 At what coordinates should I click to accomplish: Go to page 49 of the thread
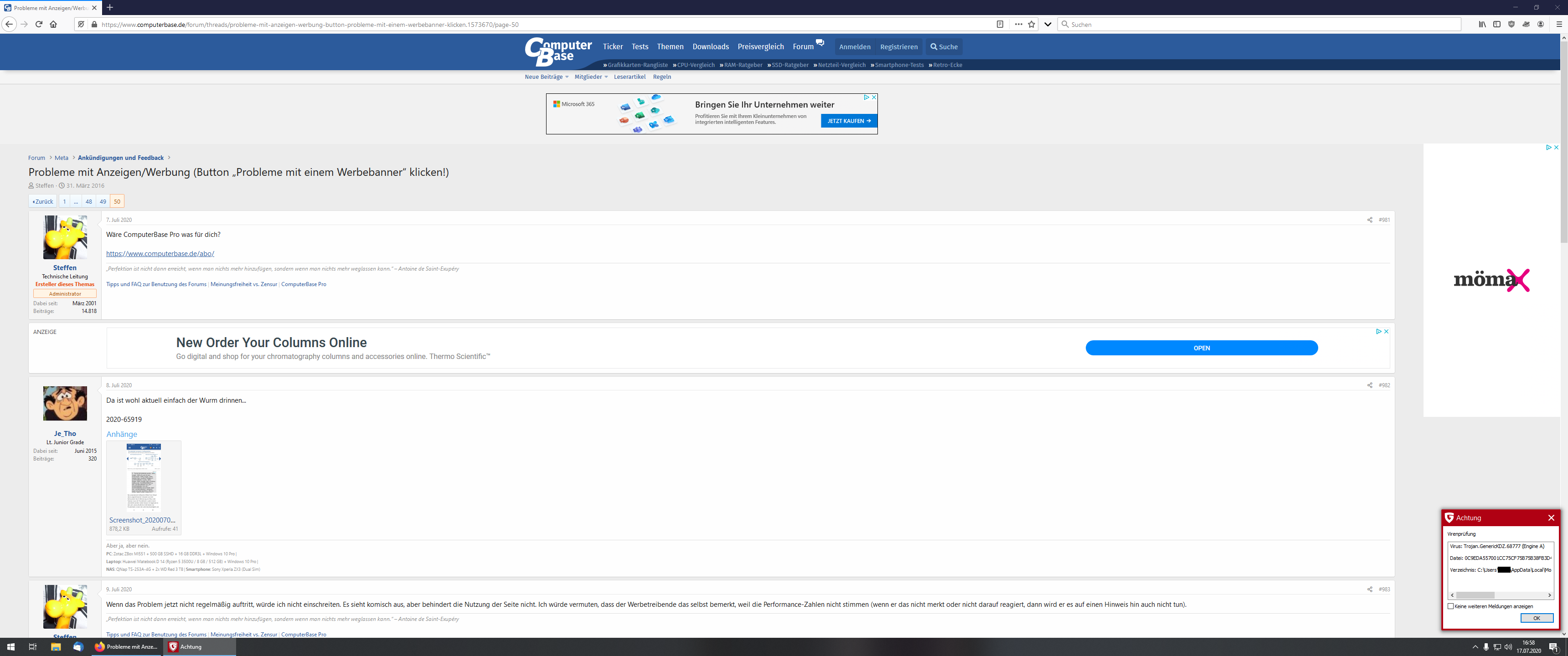103,201
